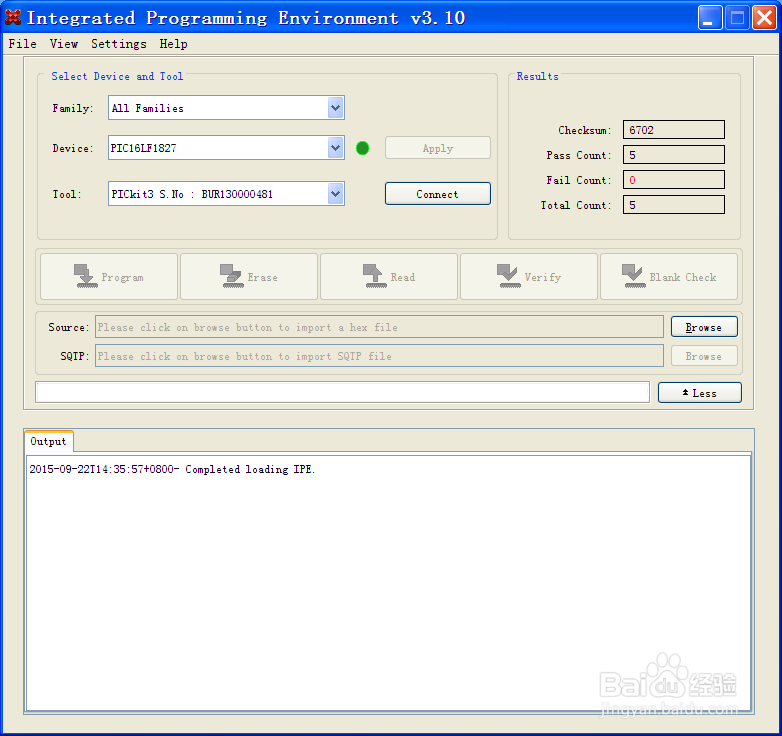The image size is (782, 736).
Task: Click the Blank Check button
Action: pyautogui.click(x=669, y=277)
